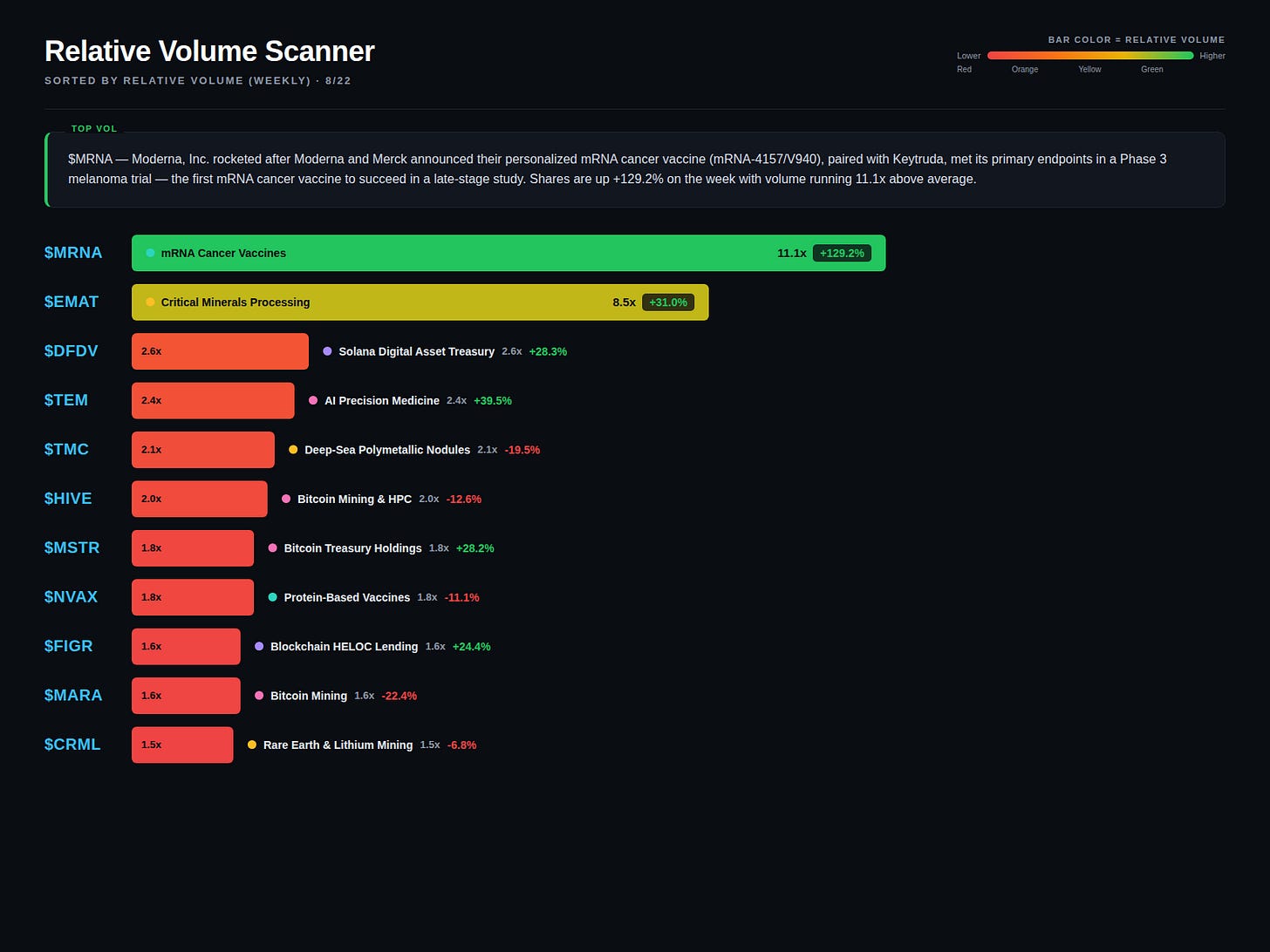Click the 'Relative Volume Scanner' title

coord(209,51)
